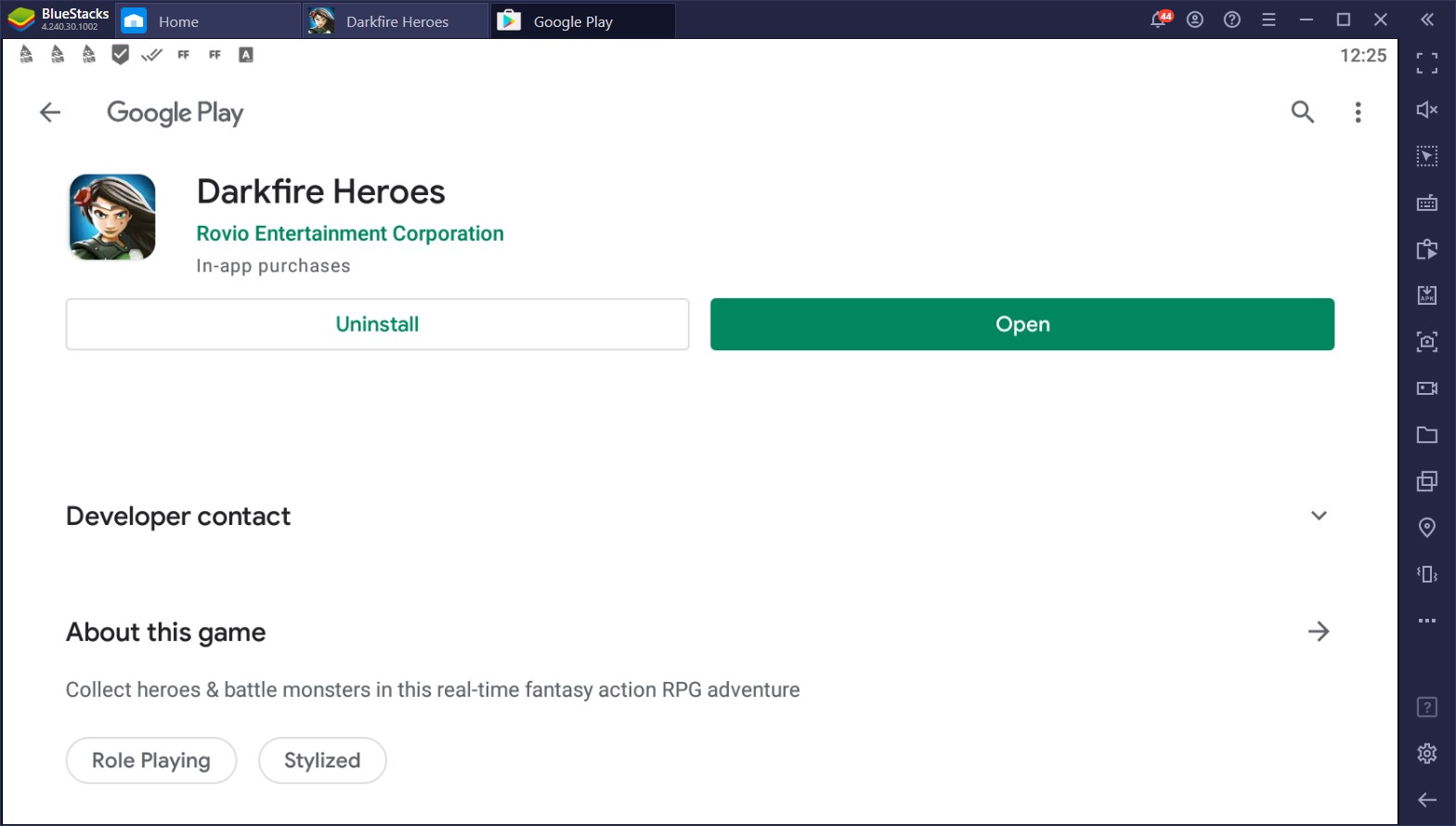Viewport: 1456px width, 826px height.
Task: Collapse the BlueStacks side toolbar
Action: pos(1427,20)
